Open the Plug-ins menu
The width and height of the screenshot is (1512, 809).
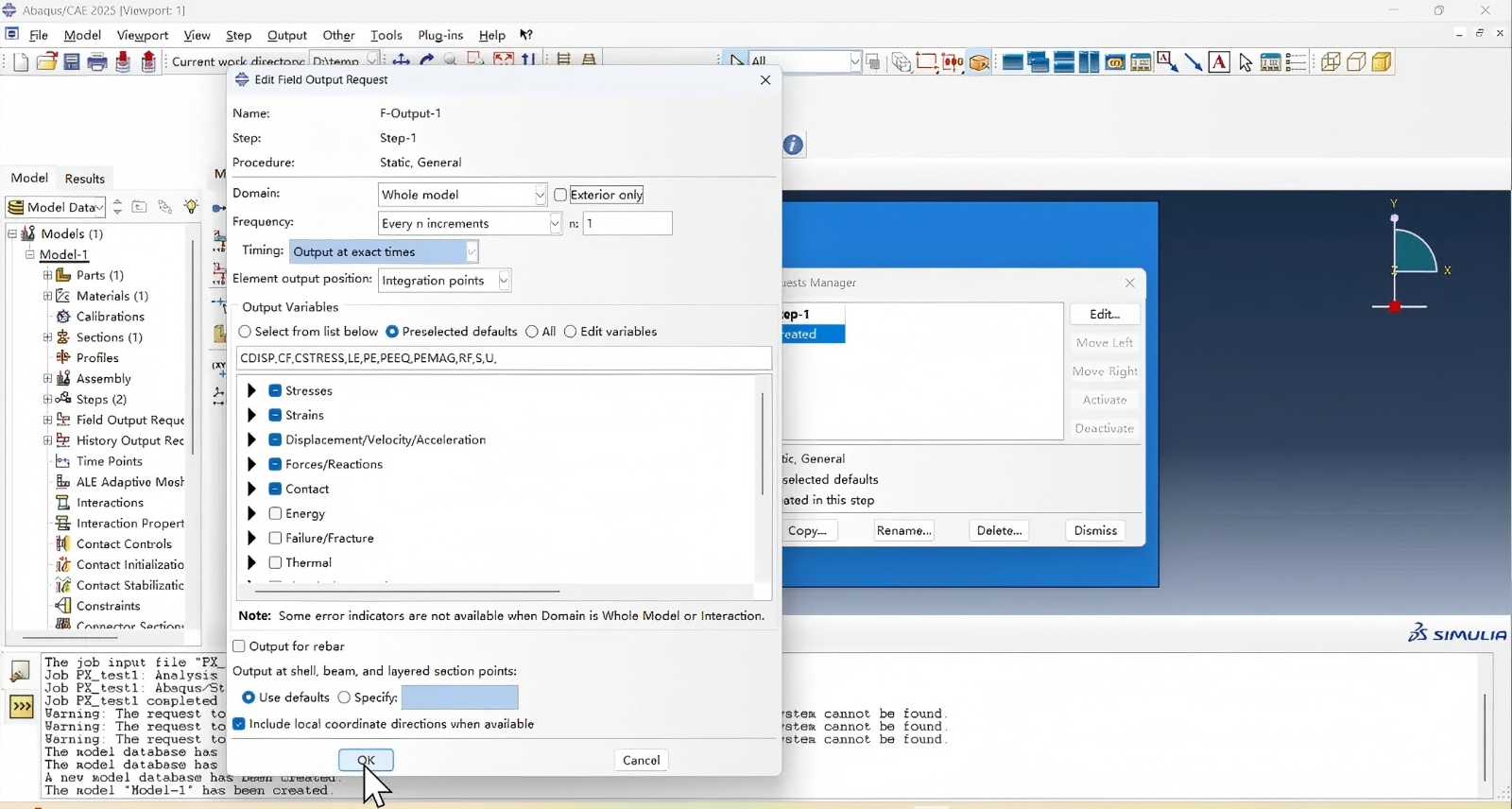pos(440,36)
